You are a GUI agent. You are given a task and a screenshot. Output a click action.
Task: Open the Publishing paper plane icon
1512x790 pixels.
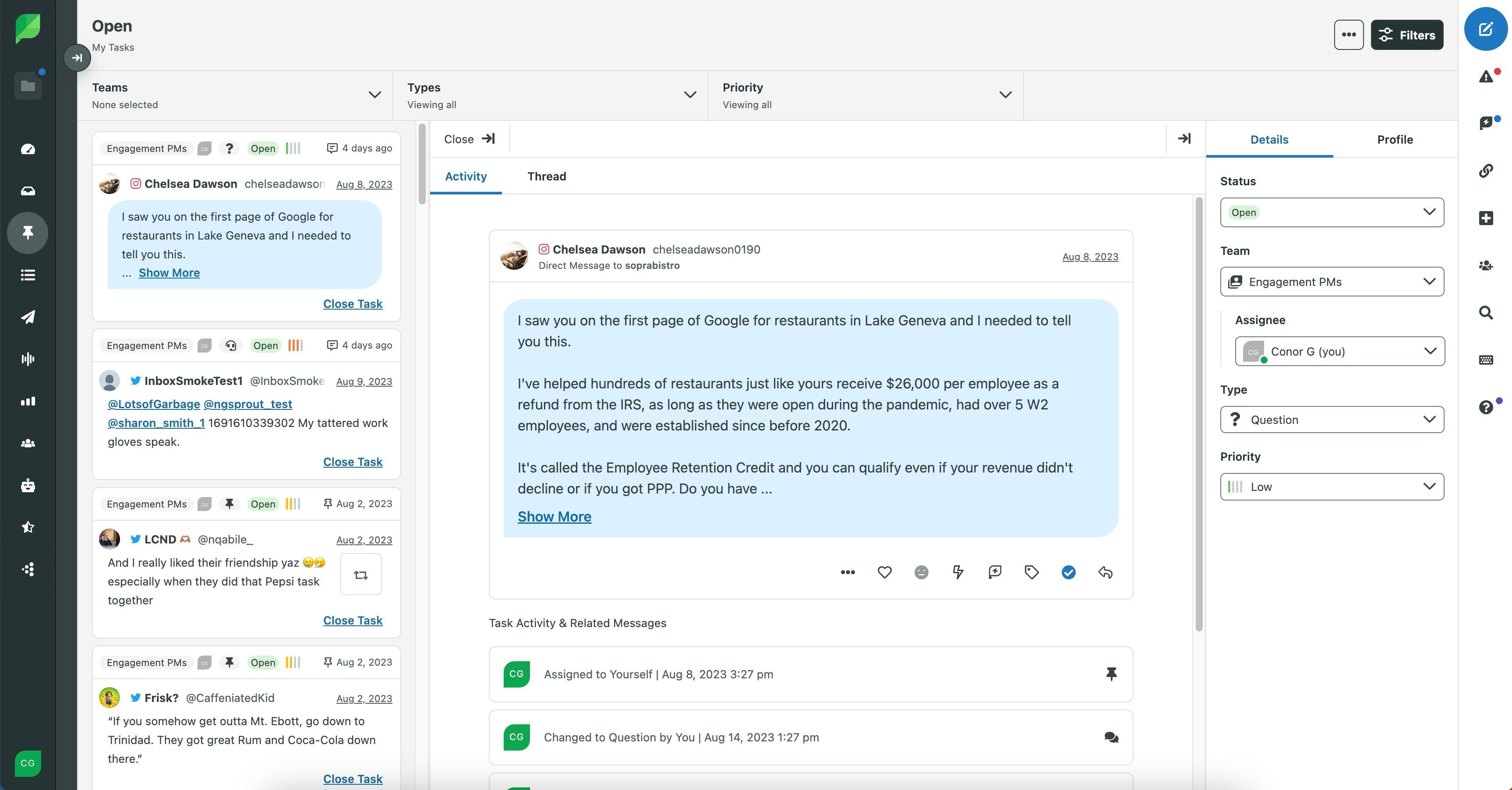pyautogui.click(x=28, y=317)
